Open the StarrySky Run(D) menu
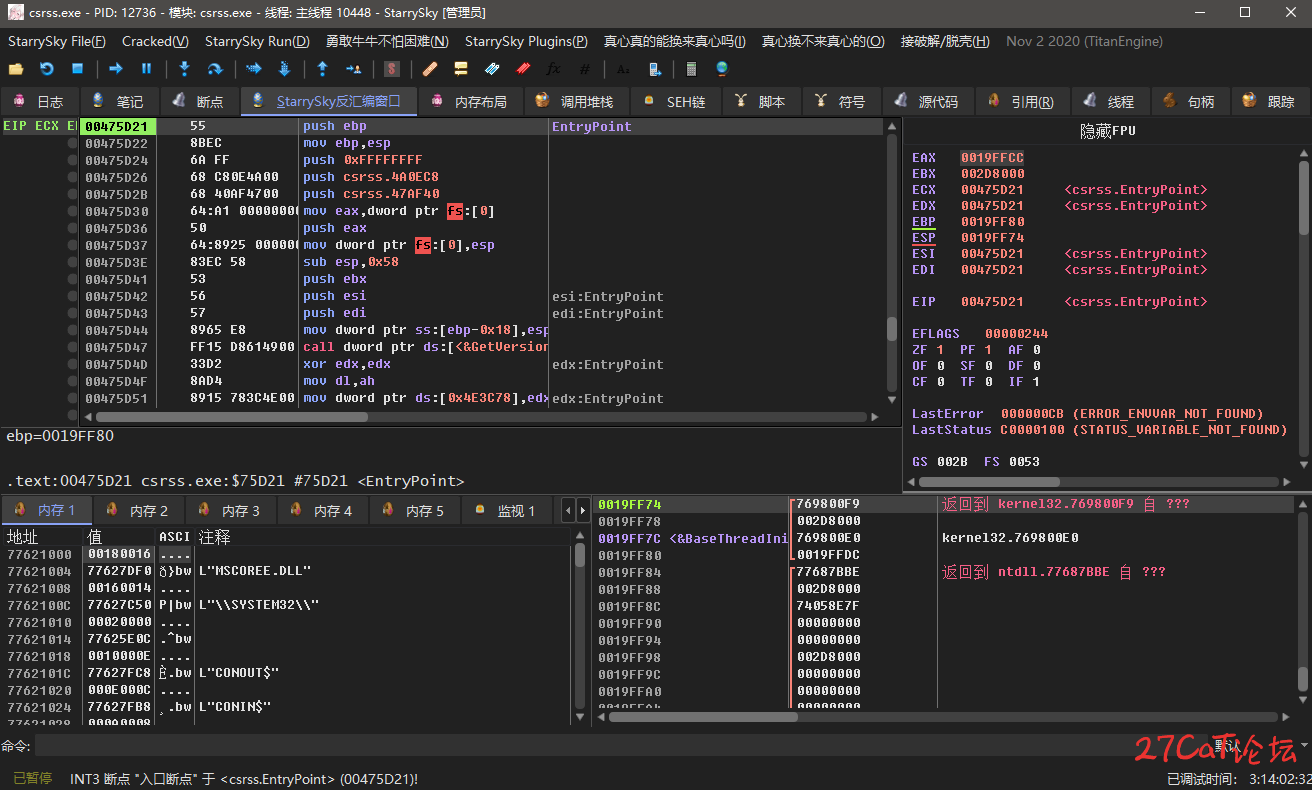1312x790 pixels. click(259, 41)
